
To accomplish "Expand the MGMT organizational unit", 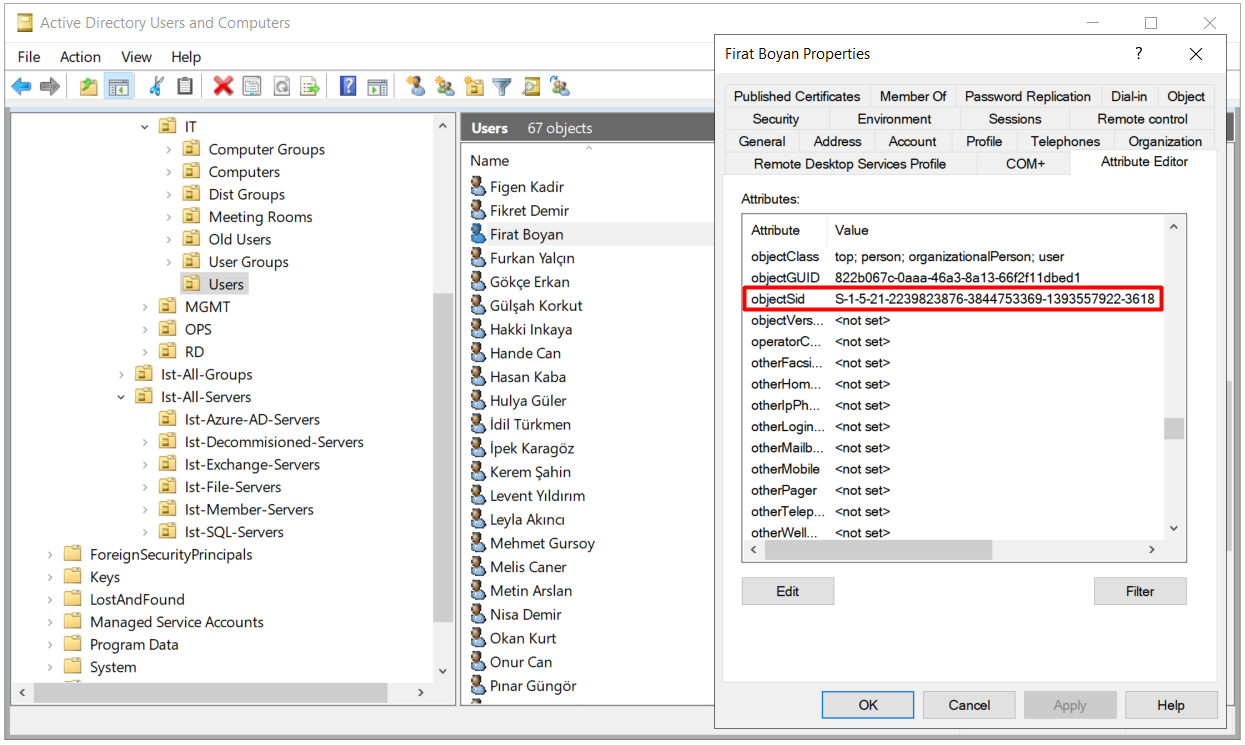I will click(x=145, y=307).
